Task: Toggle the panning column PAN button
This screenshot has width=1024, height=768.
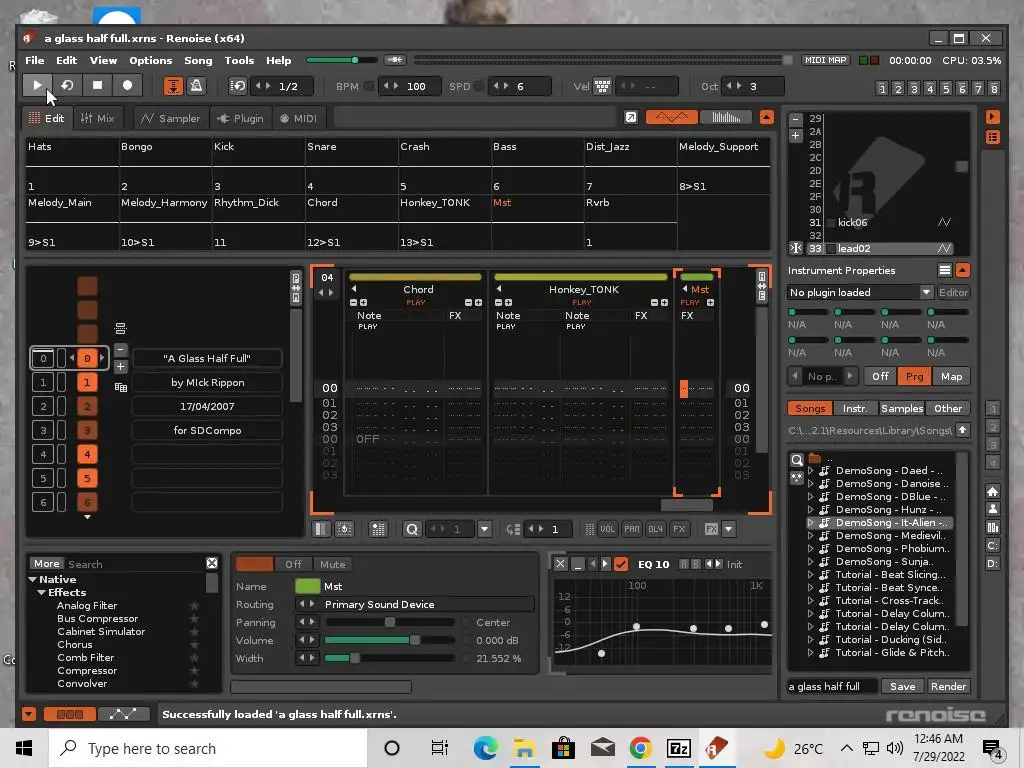Action: click(x=632, y=529)
